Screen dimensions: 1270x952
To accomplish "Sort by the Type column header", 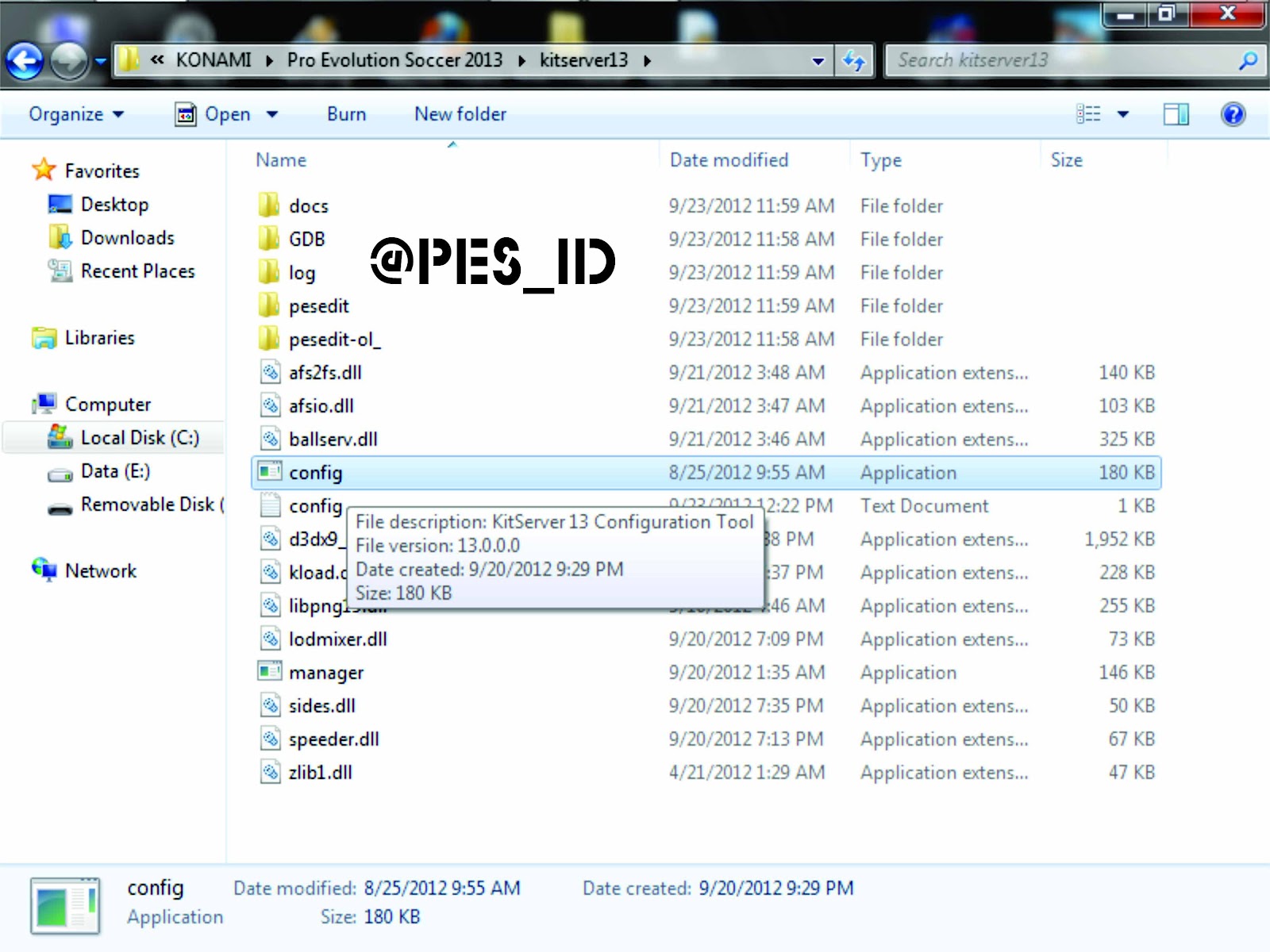I will [881, 160].
